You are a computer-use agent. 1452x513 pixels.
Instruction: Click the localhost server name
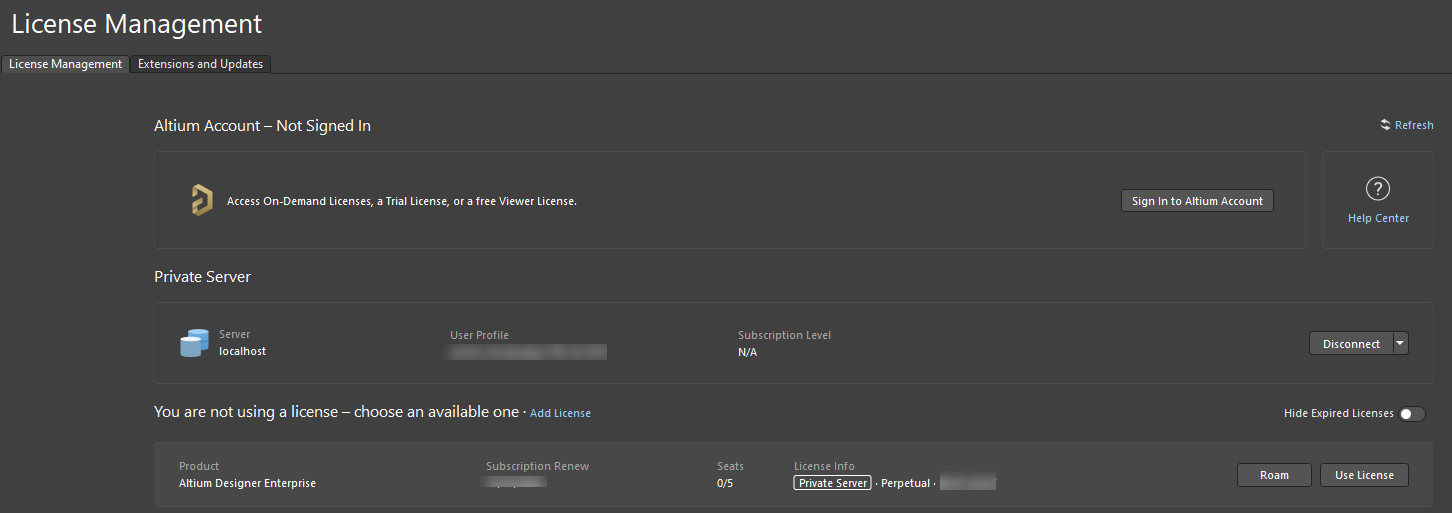(x=242, y=351)
